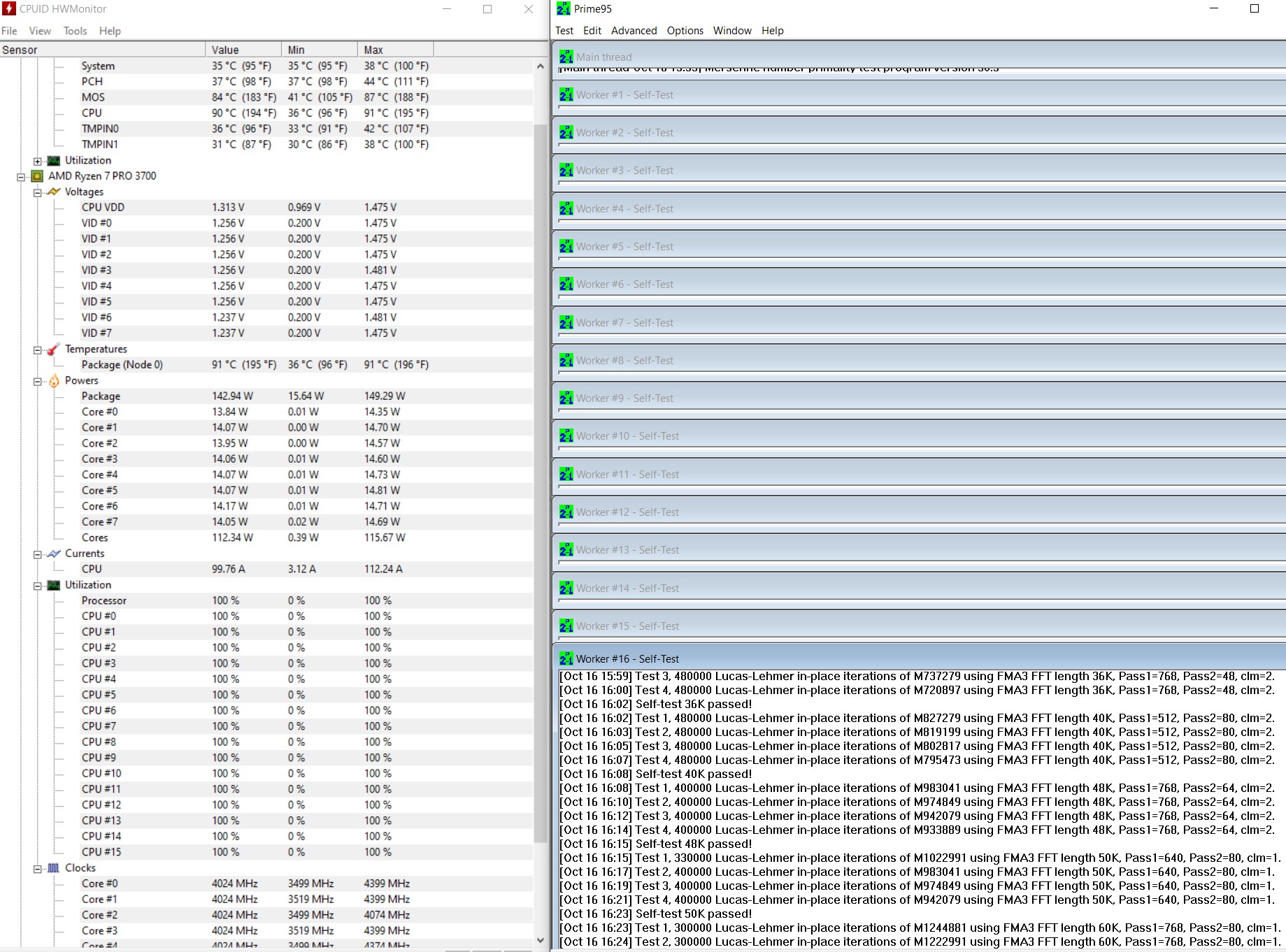Image resolution: width=1286 pixels, height=952 pixels.
Task: Click the Utilization icon above the Processor row
Action: click(x=54, y=585)
